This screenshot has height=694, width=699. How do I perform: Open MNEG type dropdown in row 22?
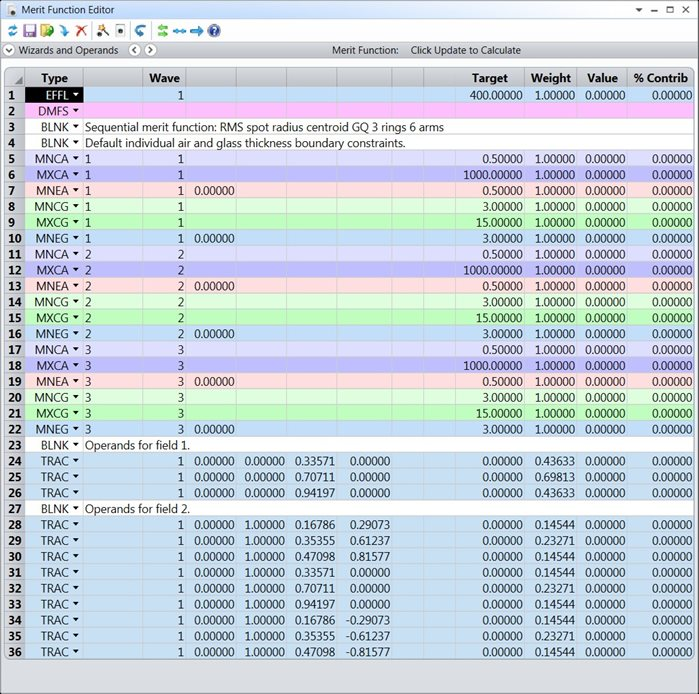tap(76, 429)
